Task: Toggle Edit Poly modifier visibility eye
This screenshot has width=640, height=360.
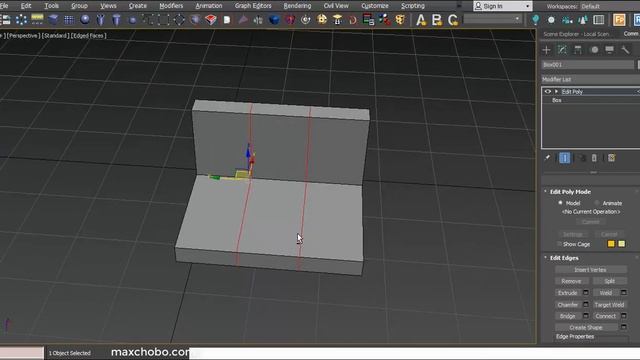Action: (548, 91)
